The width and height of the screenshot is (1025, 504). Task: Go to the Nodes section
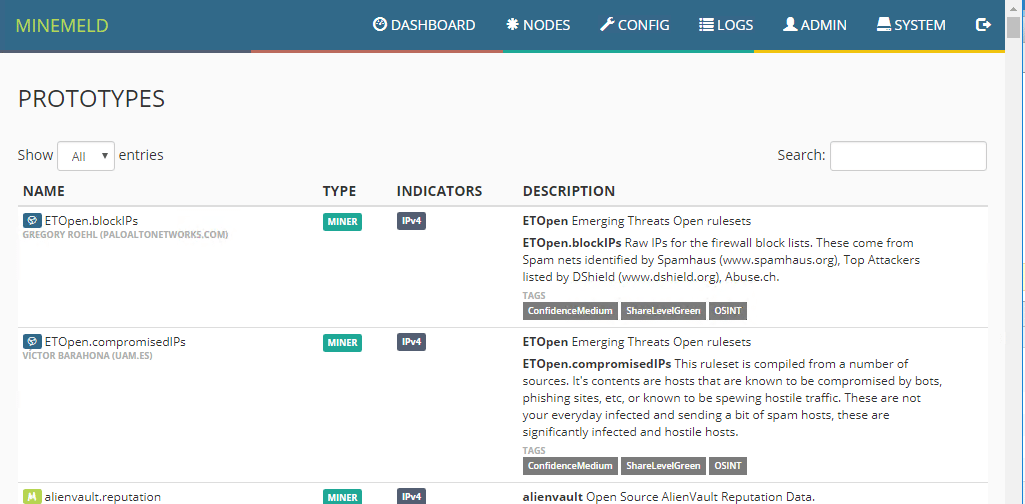pos(538,25)
